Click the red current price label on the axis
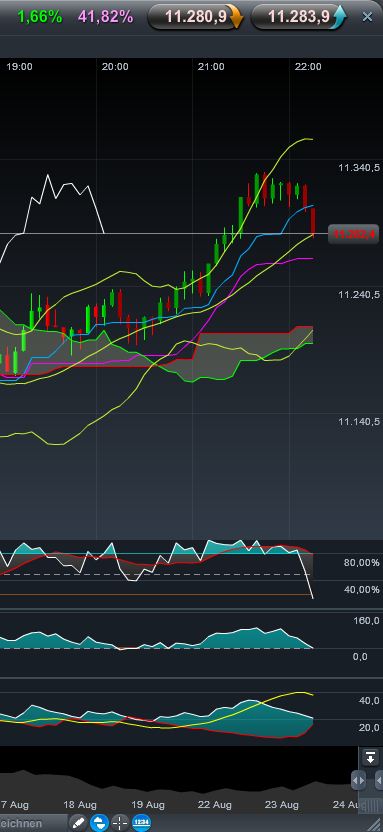383x832 pixels. [x=353, y=233]
